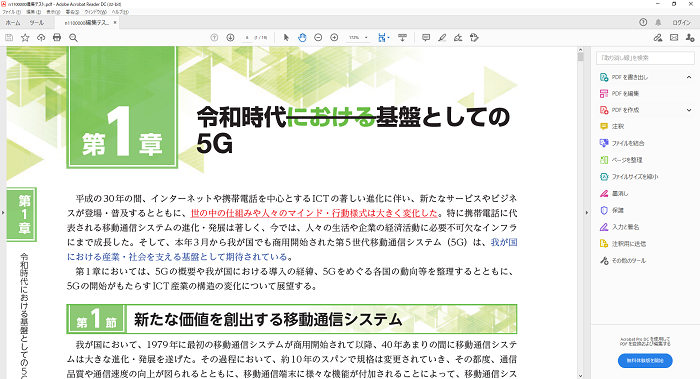Viewport: 700px width, 379px height.
Task: Select the highlighter pen tool
Action: [x=442, y=38]
